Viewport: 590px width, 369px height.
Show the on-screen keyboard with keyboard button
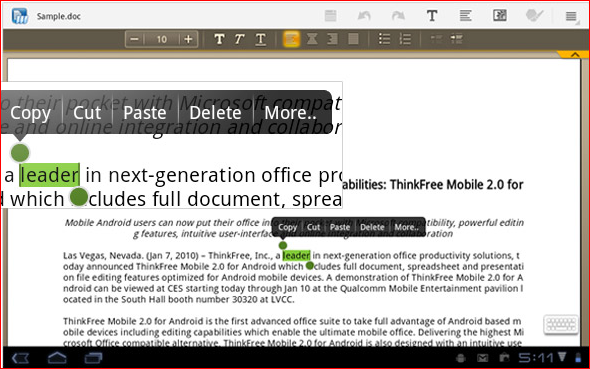click(x=561, y=324)
